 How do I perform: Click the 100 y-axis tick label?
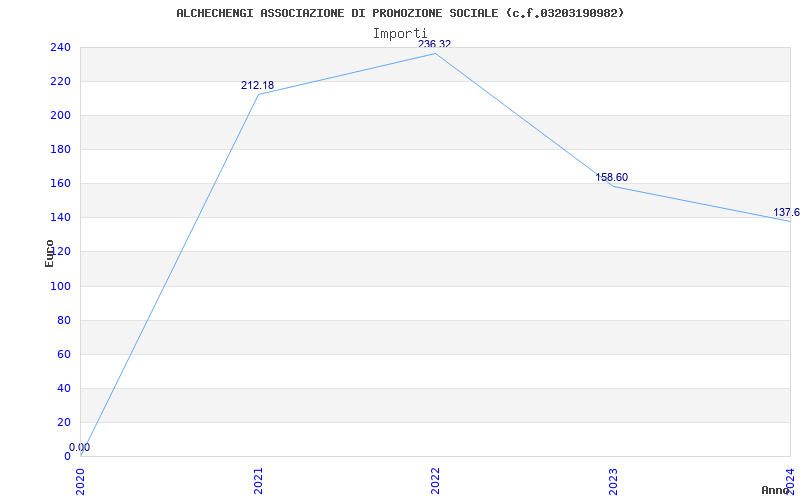pyautogui.click(x=60, y=286)
